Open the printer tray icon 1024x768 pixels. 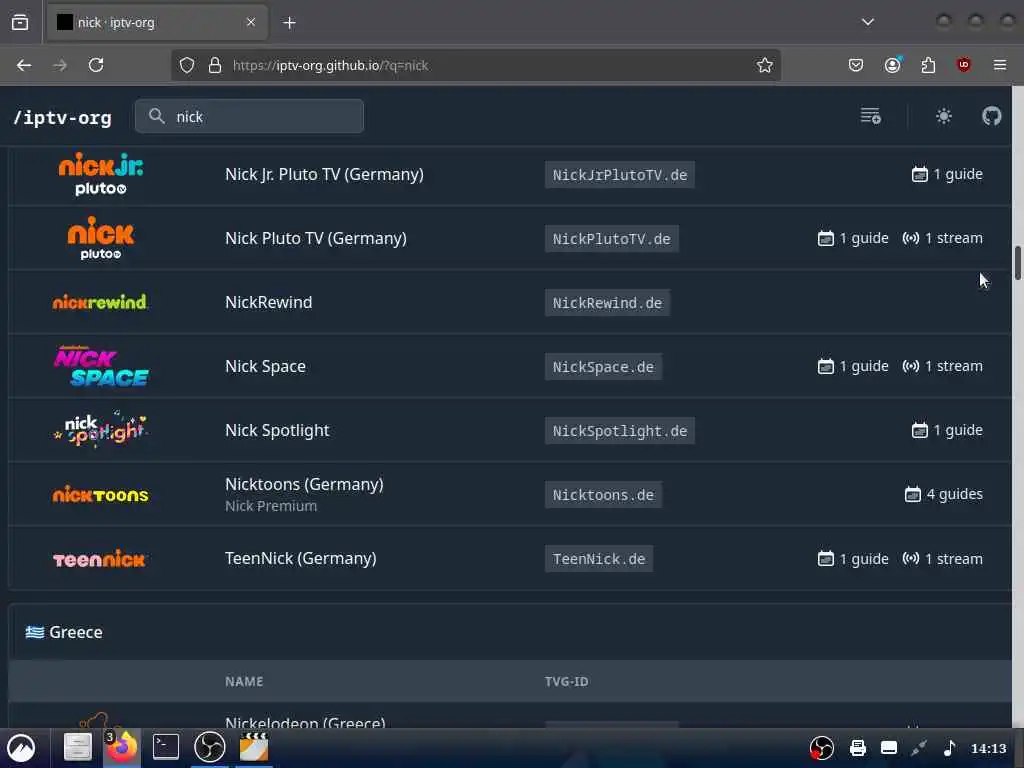857,748
